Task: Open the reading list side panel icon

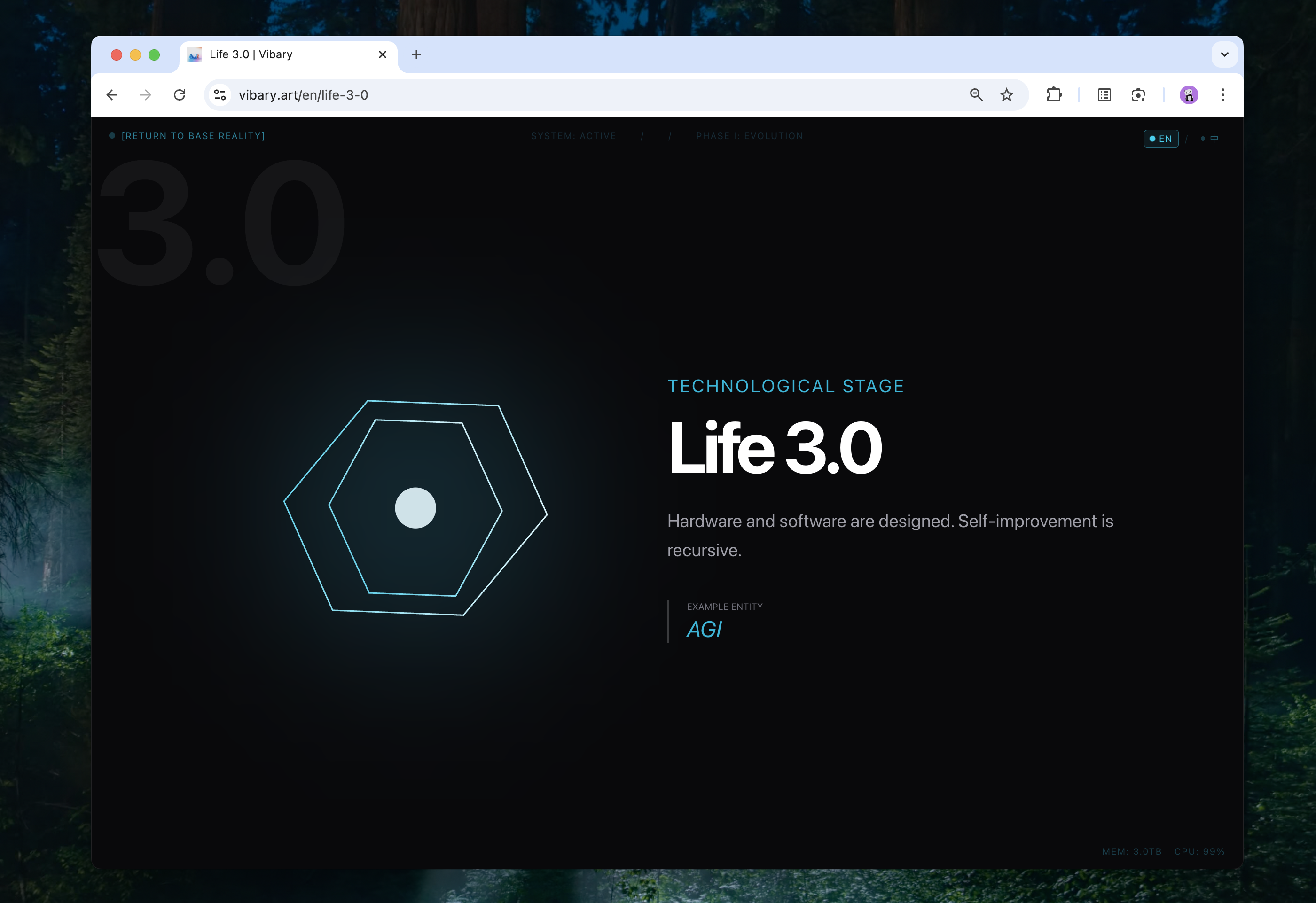Action: point(1104,95)
